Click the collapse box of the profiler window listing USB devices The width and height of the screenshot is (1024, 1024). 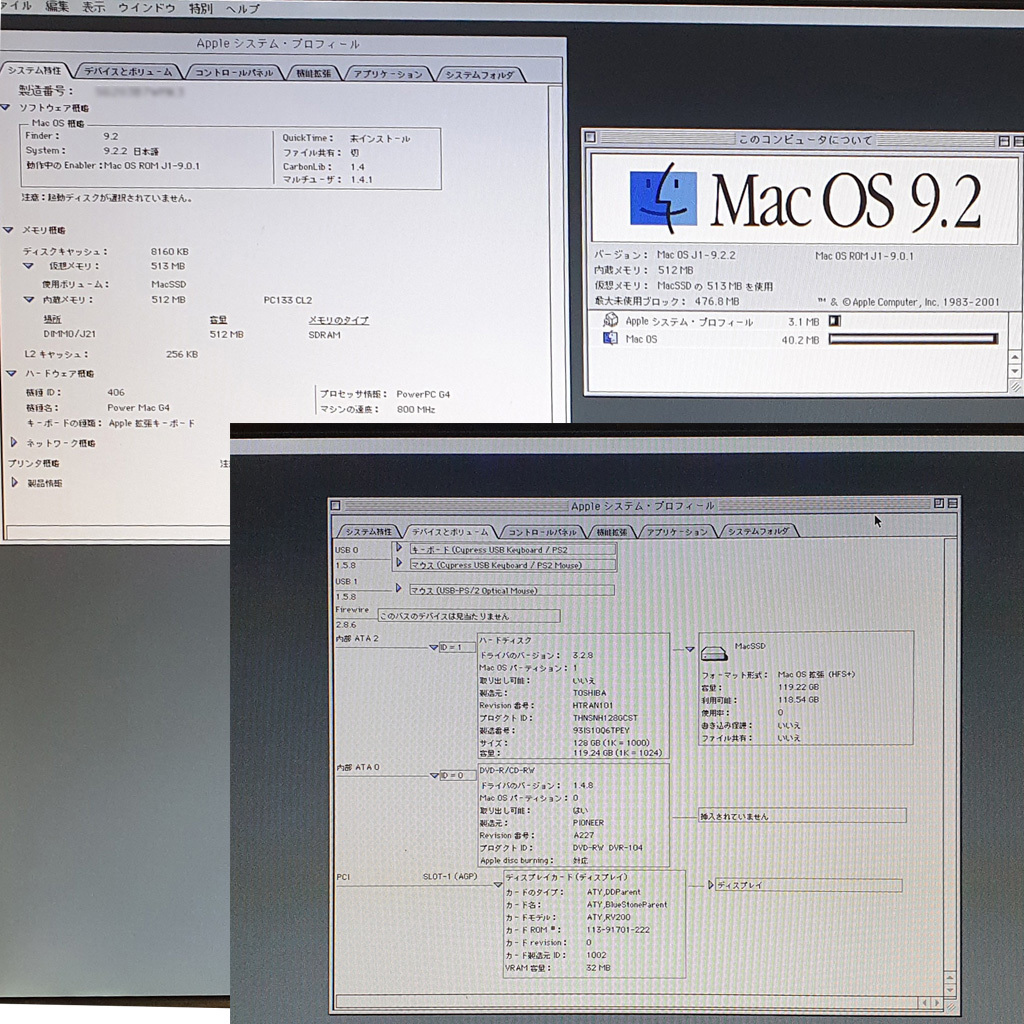953,503
